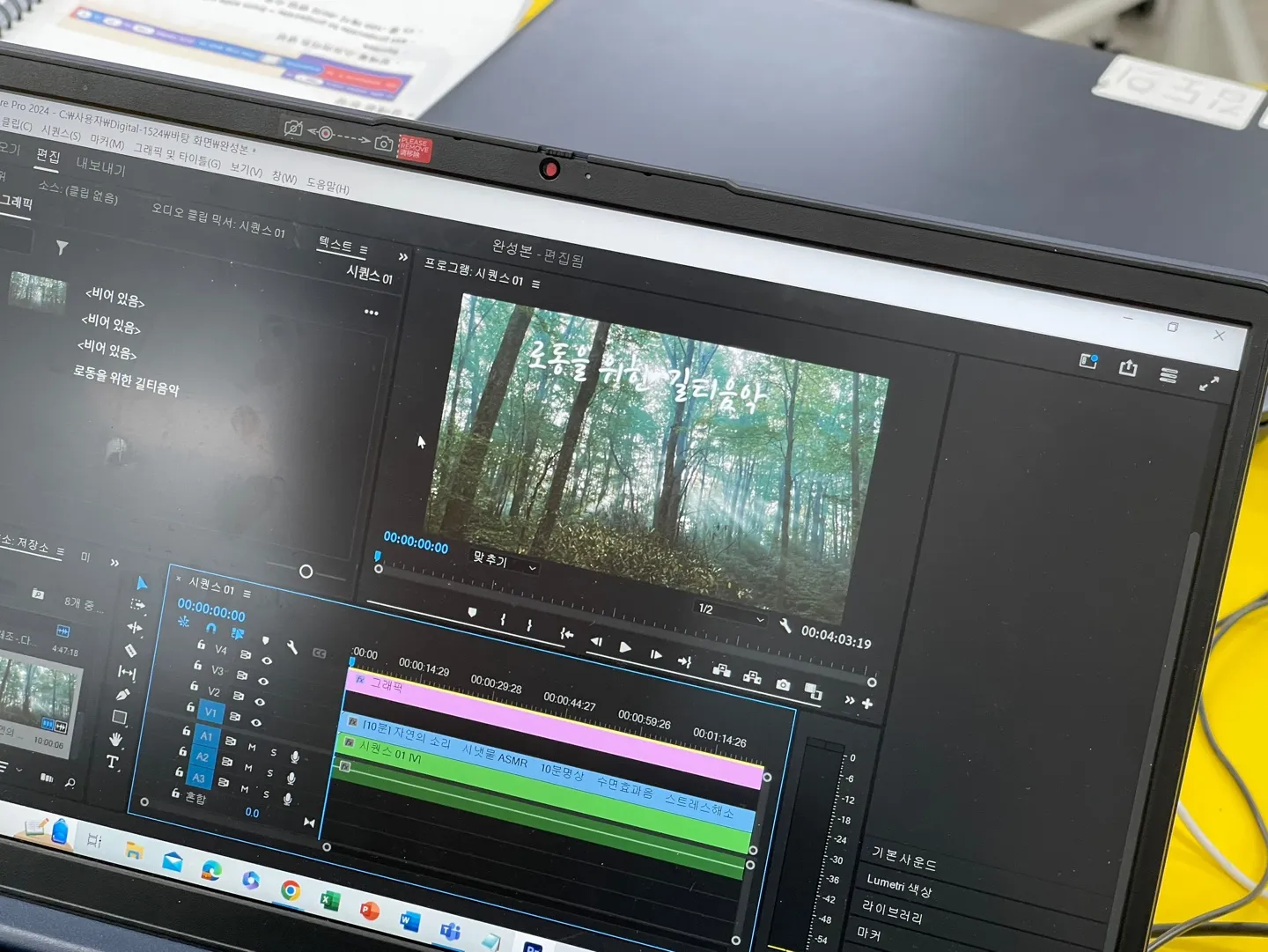The image size is (1268, 952).
Task: Open the 마커(M) menu
Action: coord(107,142)
